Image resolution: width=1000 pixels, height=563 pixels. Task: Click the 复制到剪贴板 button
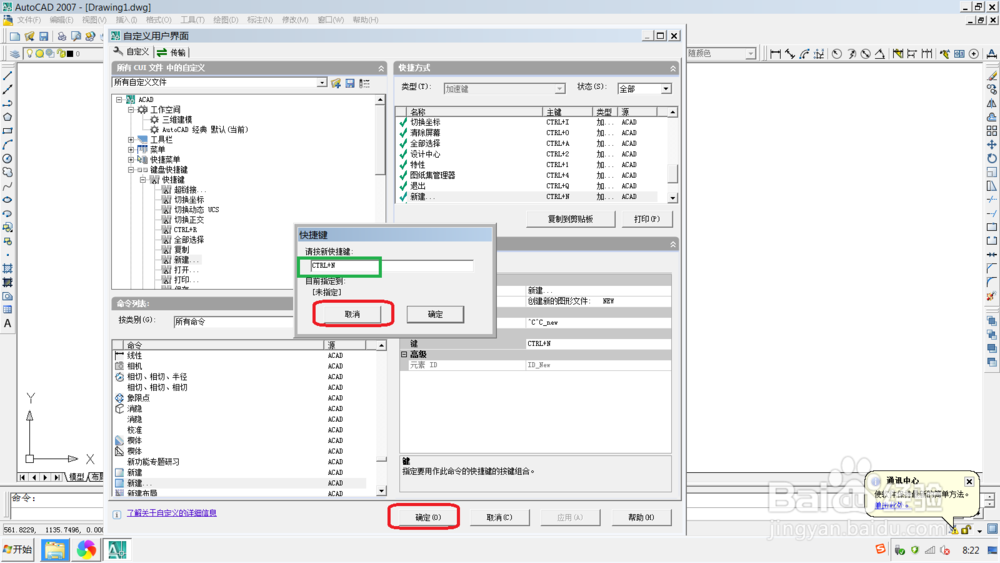pos(571,219)
